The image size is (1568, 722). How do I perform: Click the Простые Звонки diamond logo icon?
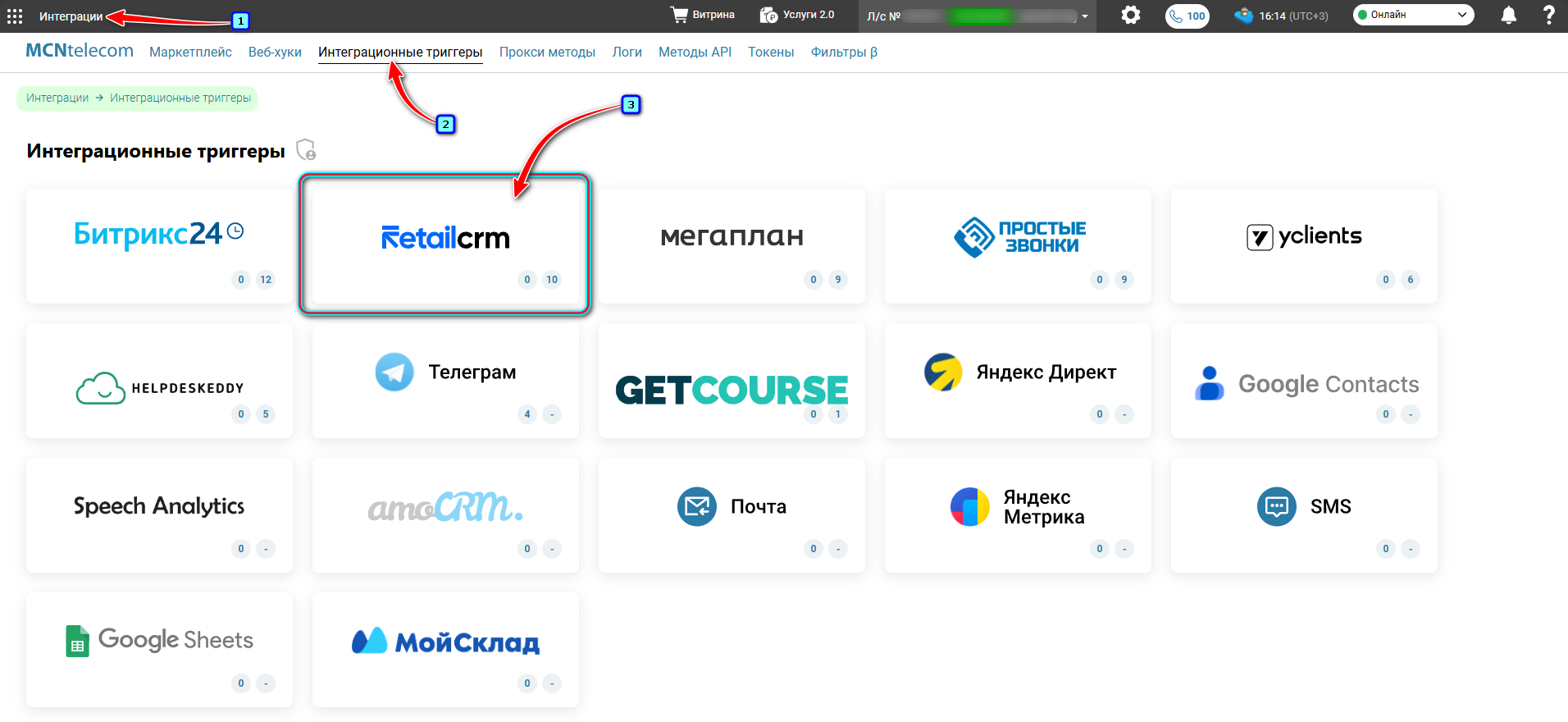tap(974, 237)
